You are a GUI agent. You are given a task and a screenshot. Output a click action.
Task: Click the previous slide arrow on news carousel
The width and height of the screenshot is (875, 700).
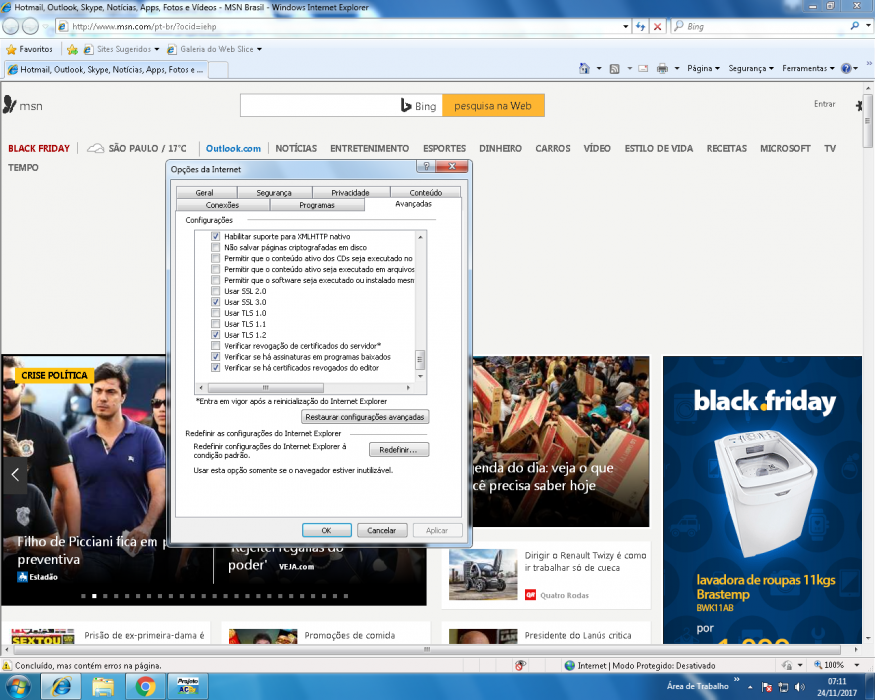pos(15,475)
